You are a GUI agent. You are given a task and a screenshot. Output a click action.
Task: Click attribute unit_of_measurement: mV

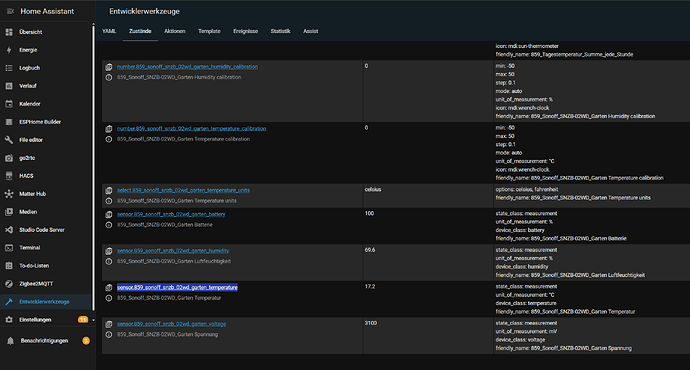[526, 332]
